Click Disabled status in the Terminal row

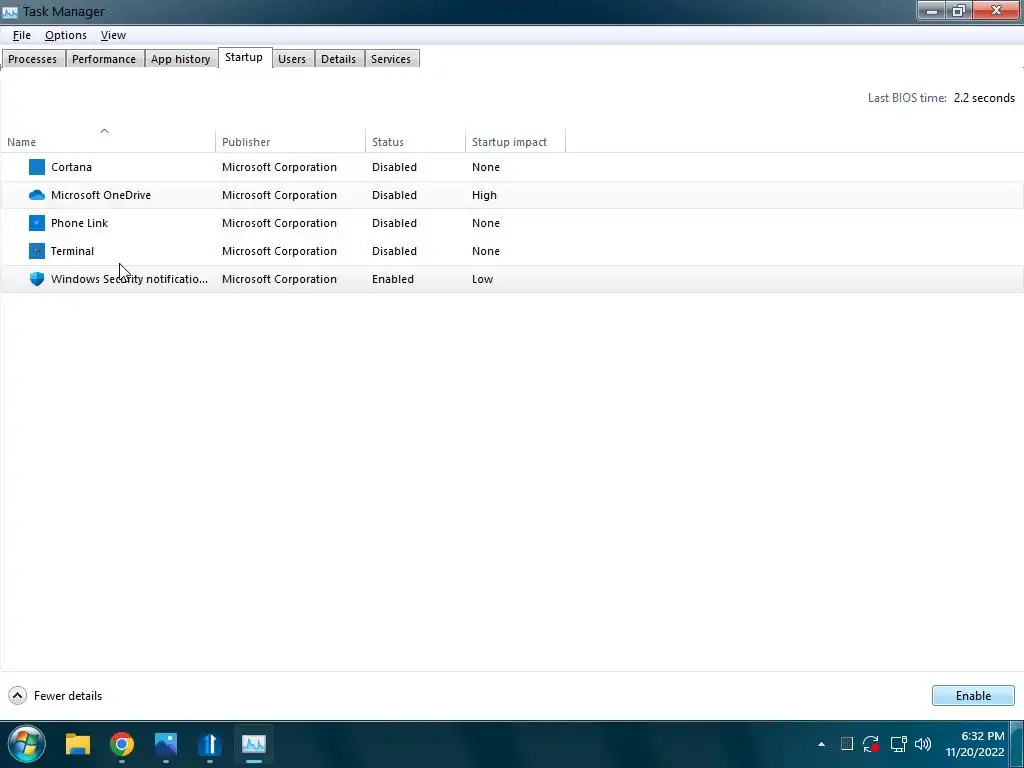[394, 251]
